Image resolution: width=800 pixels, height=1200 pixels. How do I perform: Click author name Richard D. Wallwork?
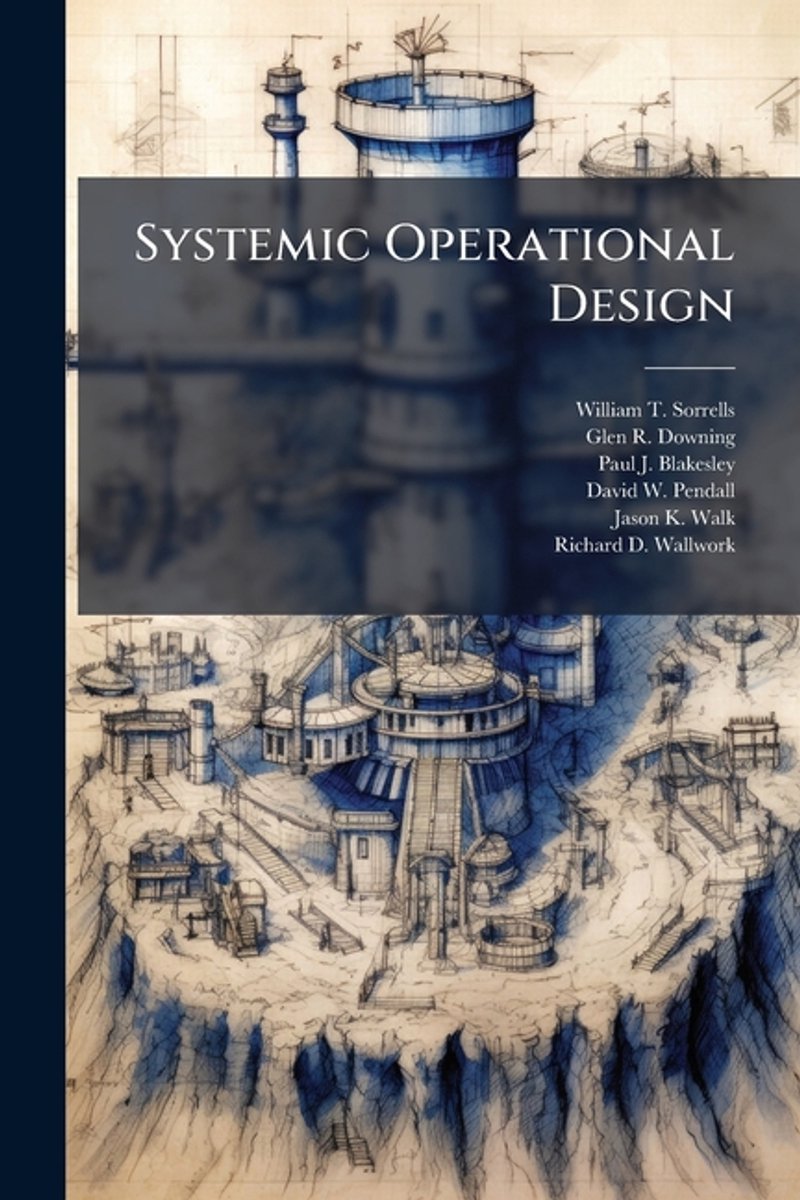643,546
